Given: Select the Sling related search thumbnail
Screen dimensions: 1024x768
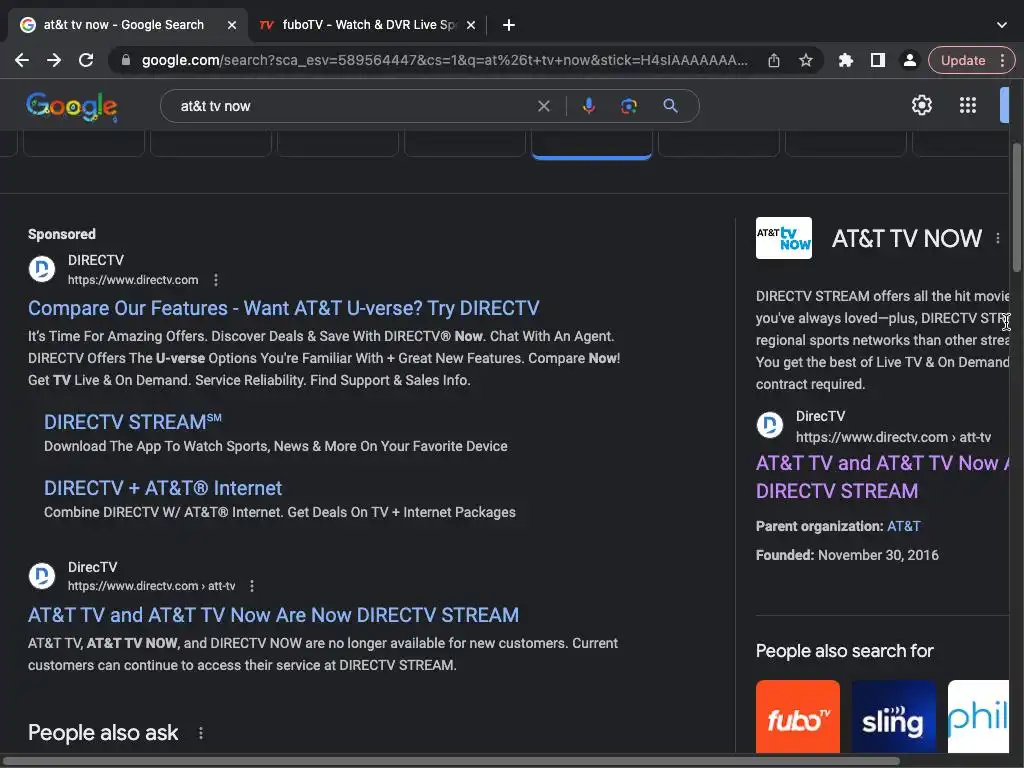Looking at the screenshot, I should [x=893, y=716].
